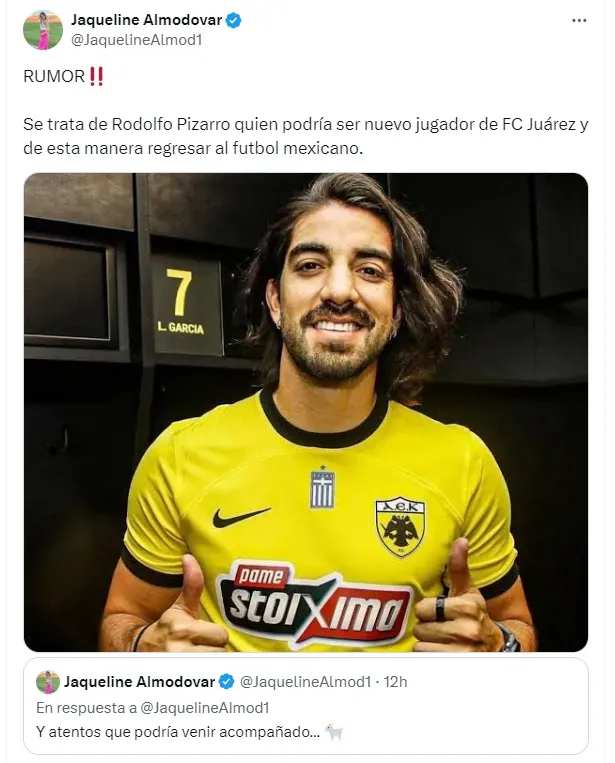Click Jaqueline Almodovar's profile avatar at top

(43, 30)
